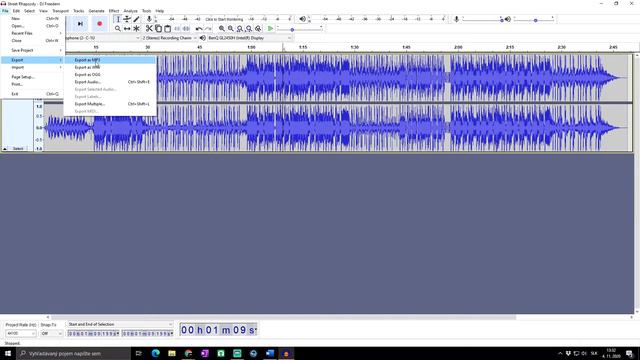
Task: Click New in File menu
Action: coord(33,19)
